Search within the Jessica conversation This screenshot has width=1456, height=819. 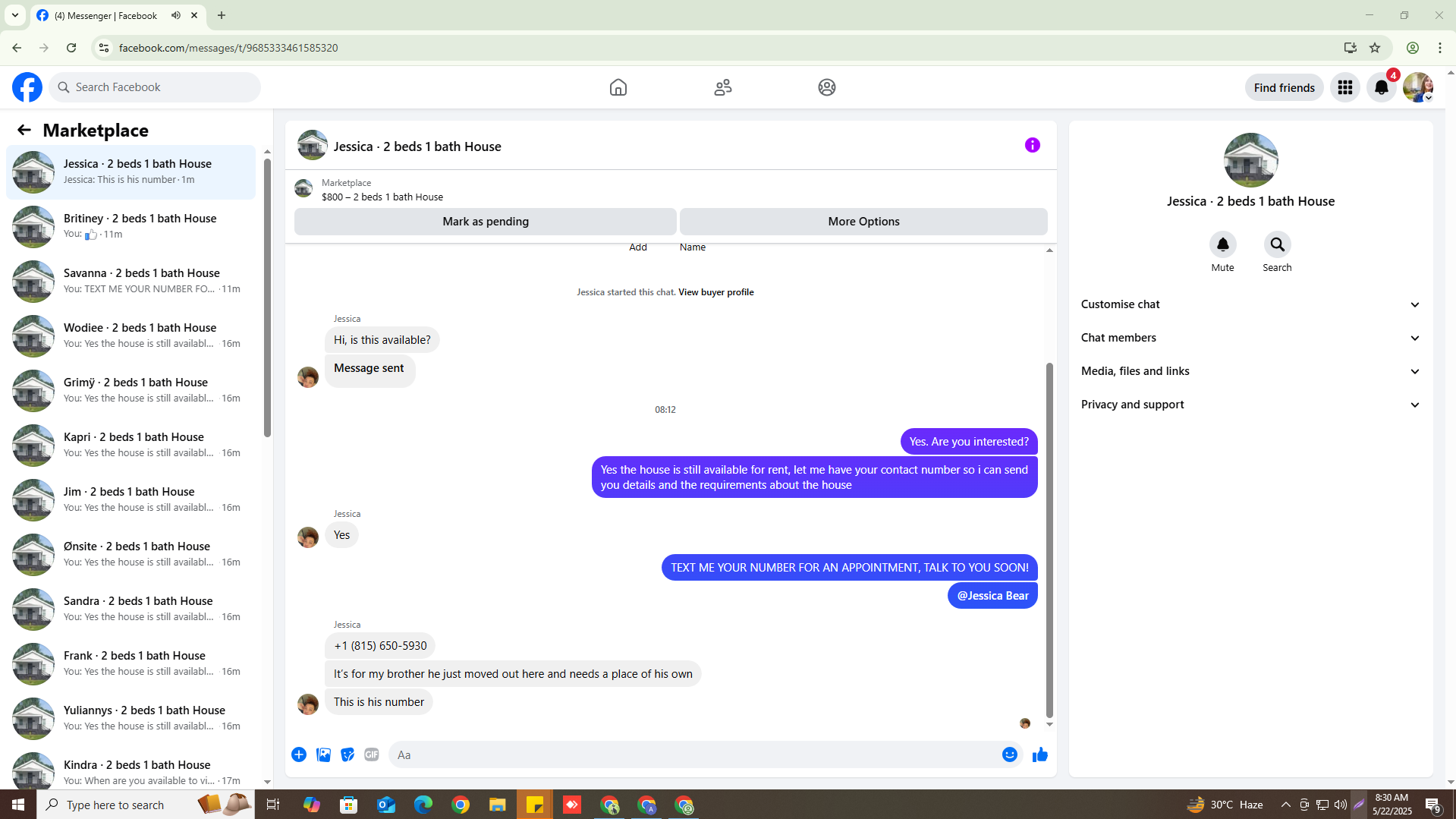1277,244
